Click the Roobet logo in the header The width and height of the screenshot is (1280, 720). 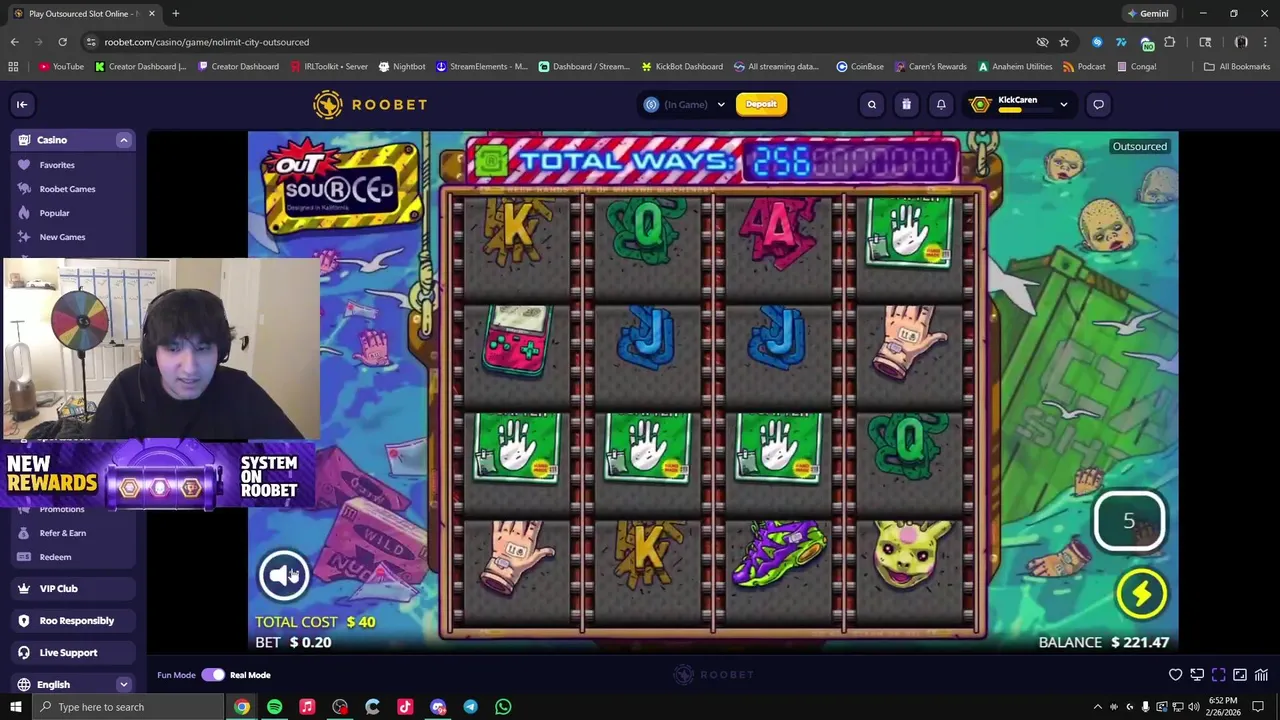(x=370, y=104)
